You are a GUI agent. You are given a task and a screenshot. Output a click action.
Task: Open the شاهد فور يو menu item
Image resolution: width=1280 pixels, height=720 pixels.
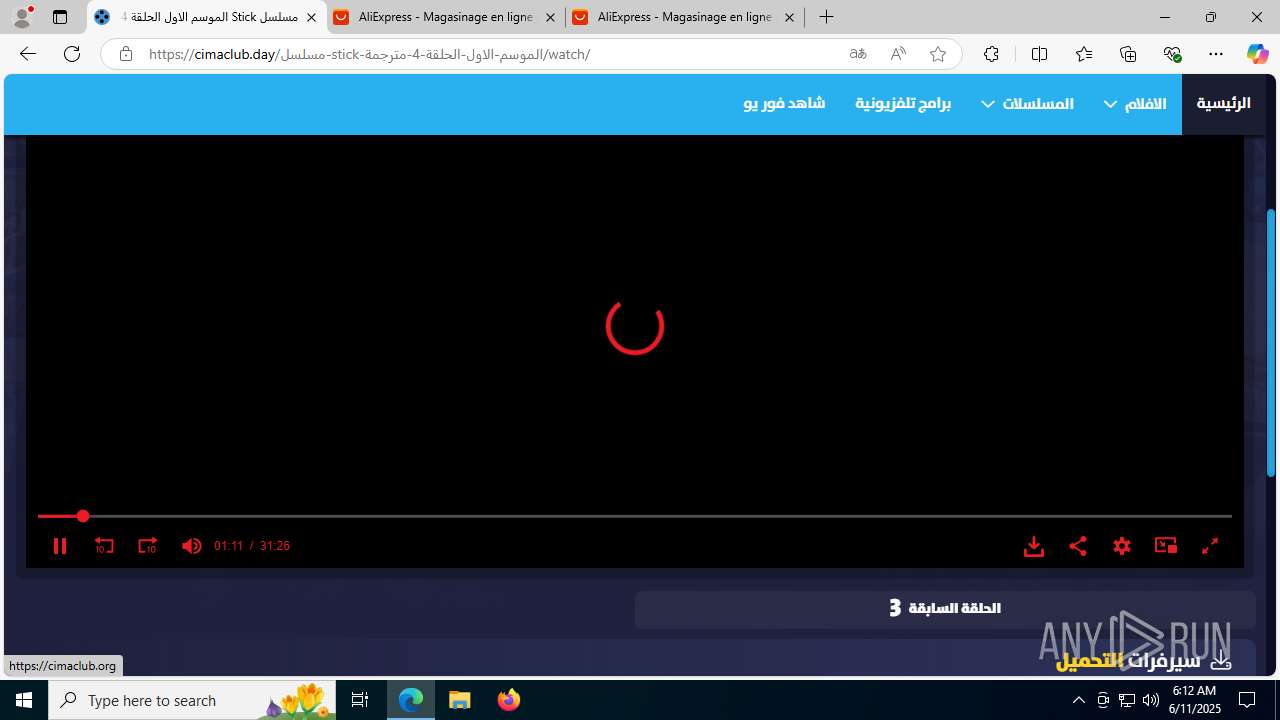[784, 104]
